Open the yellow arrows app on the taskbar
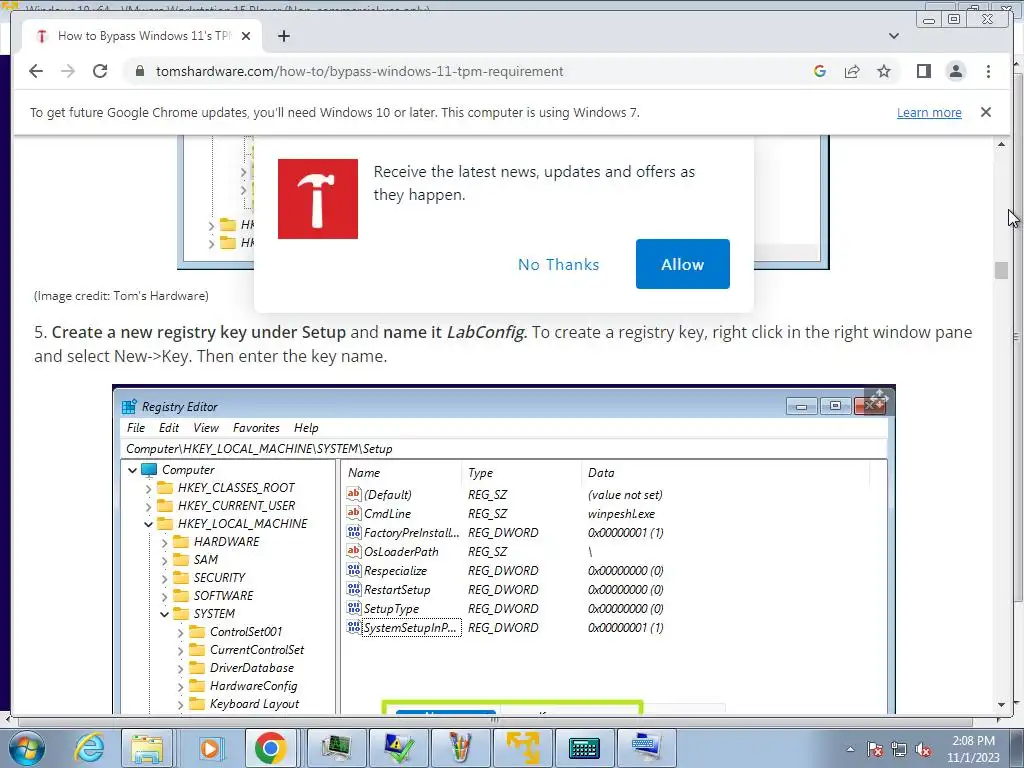1024x768 pixels. pyautogui.click(x=522, y=748)
